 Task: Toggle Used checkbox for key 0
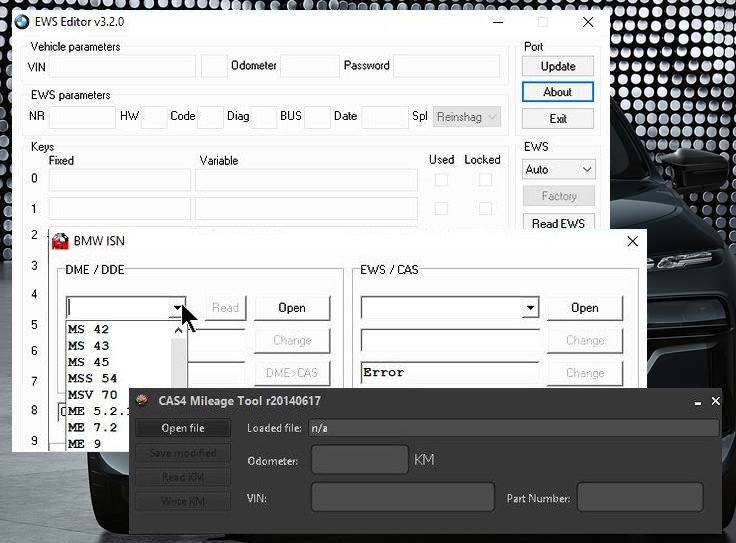point(441,180)
